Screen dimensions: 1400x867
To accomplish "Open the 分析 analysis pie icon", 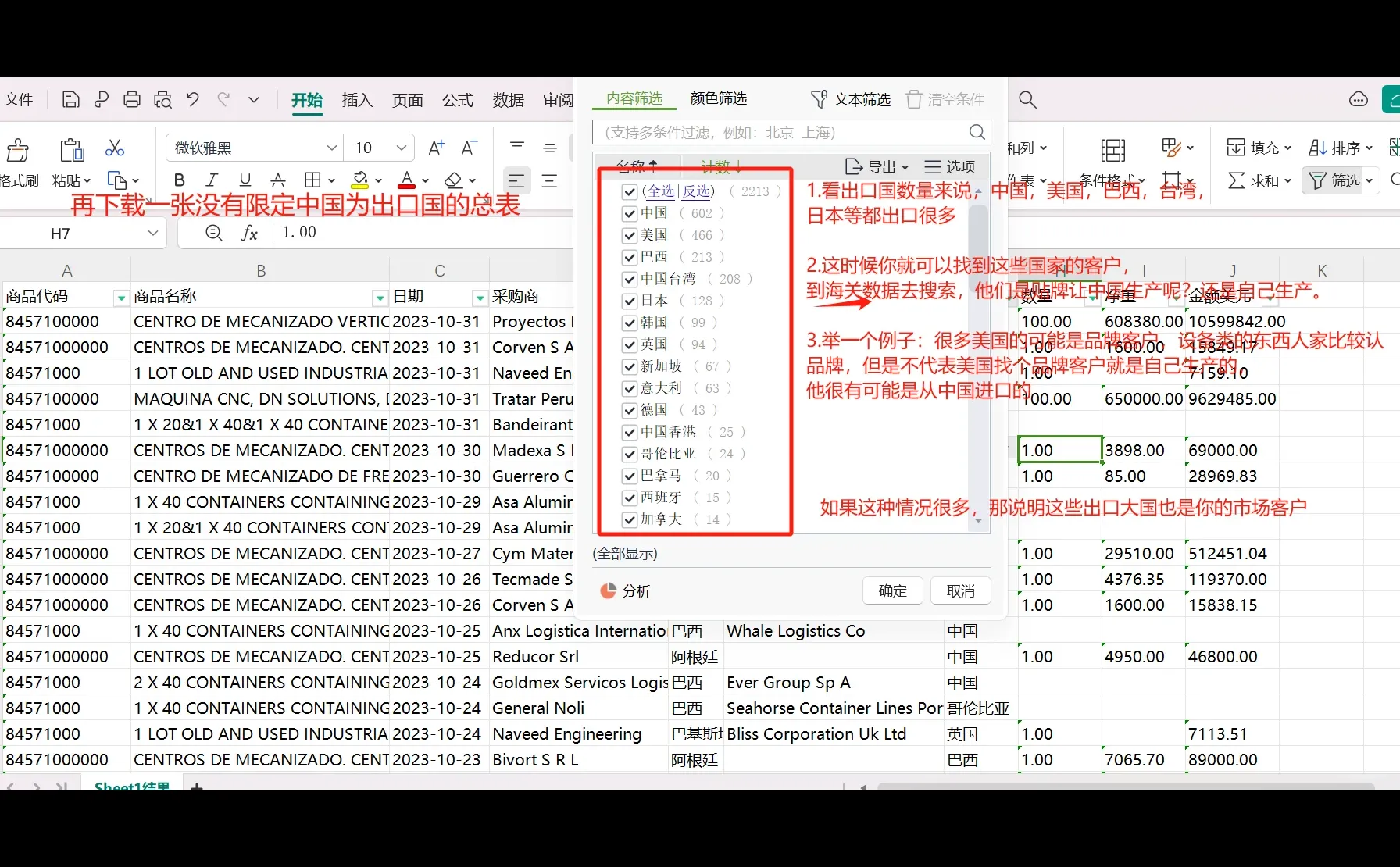I will point(608,590).
